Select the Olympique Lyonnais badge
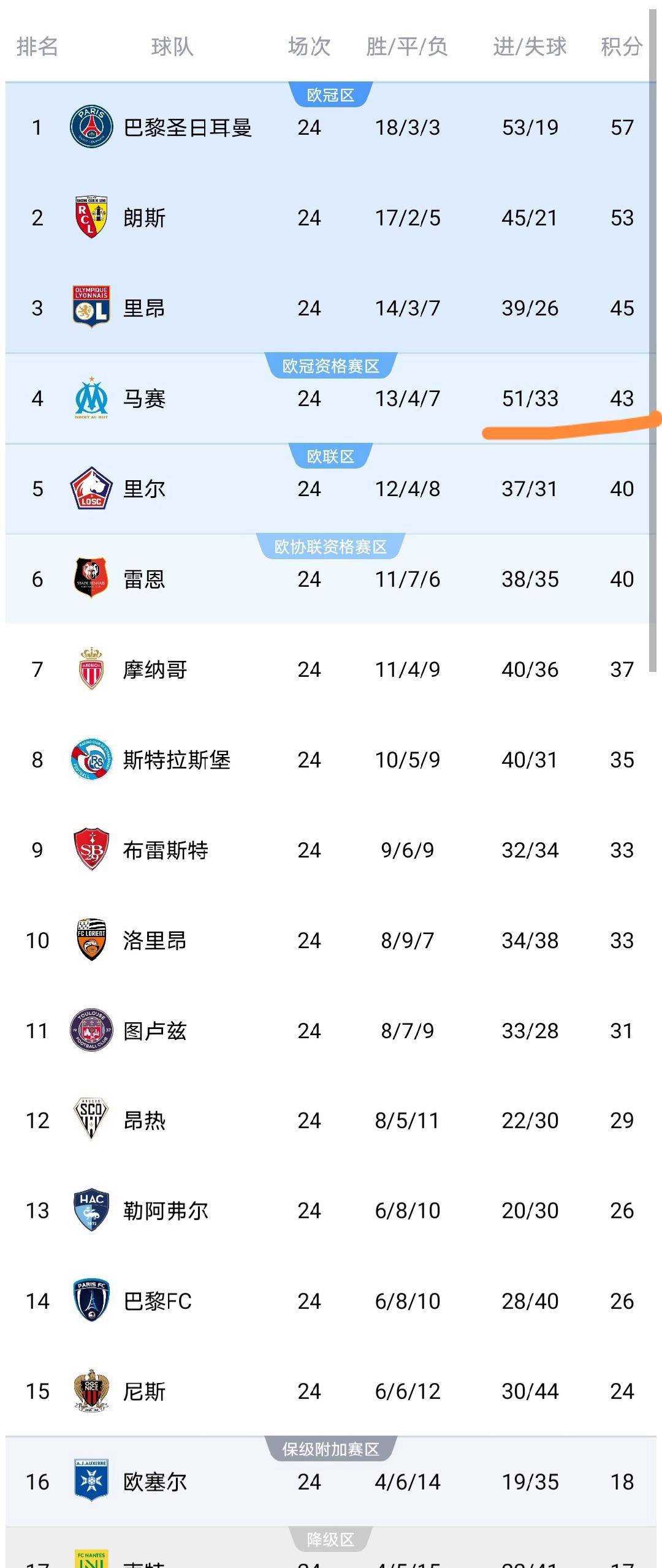The height and width of the screenshot is (1568, 662). coord(91,307)
